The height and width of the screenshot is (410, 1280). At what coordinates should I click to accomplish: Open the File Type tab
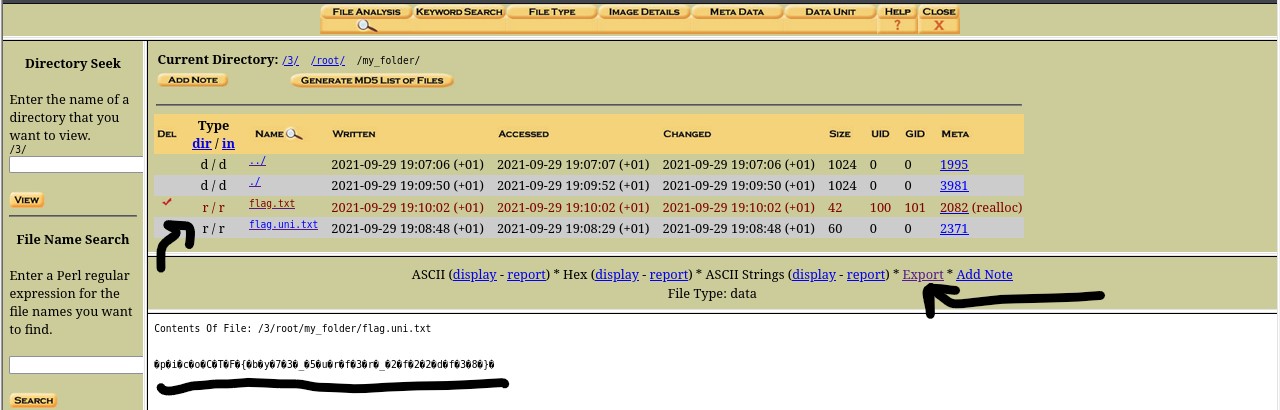pos(552,12)
